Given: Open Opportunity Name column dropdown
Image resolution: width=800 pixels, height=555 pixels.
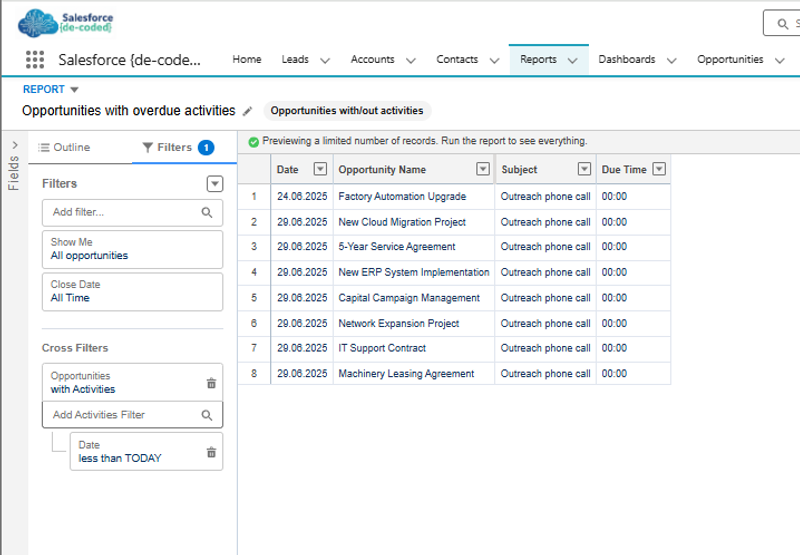Looking at the screenshot, I should 483,169.
